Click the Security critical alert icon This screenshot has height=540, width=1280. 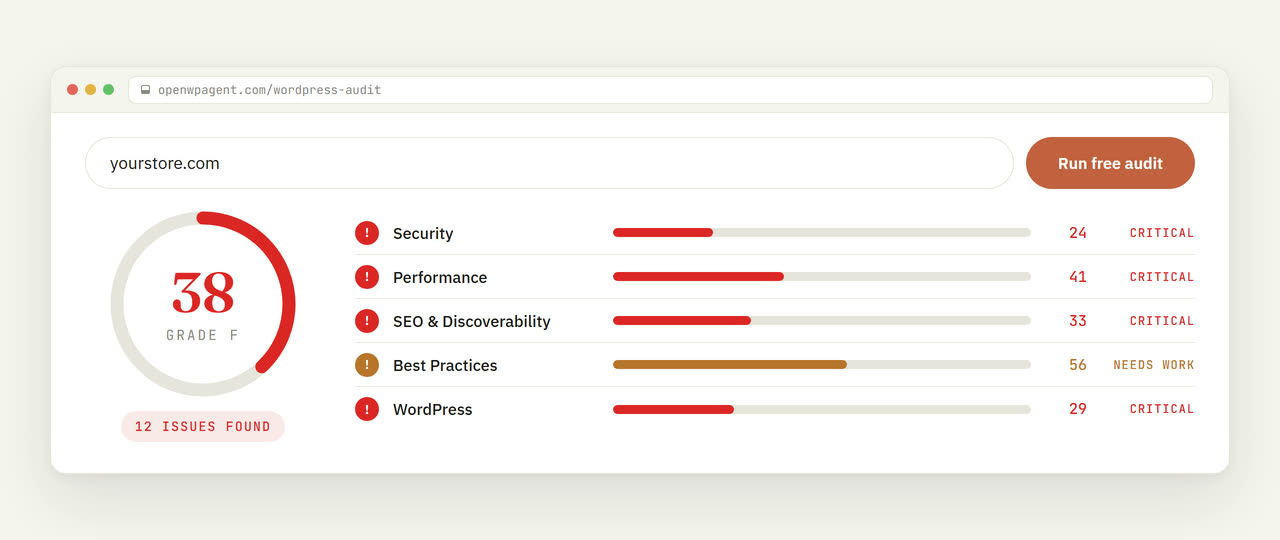tap(367, 233)
